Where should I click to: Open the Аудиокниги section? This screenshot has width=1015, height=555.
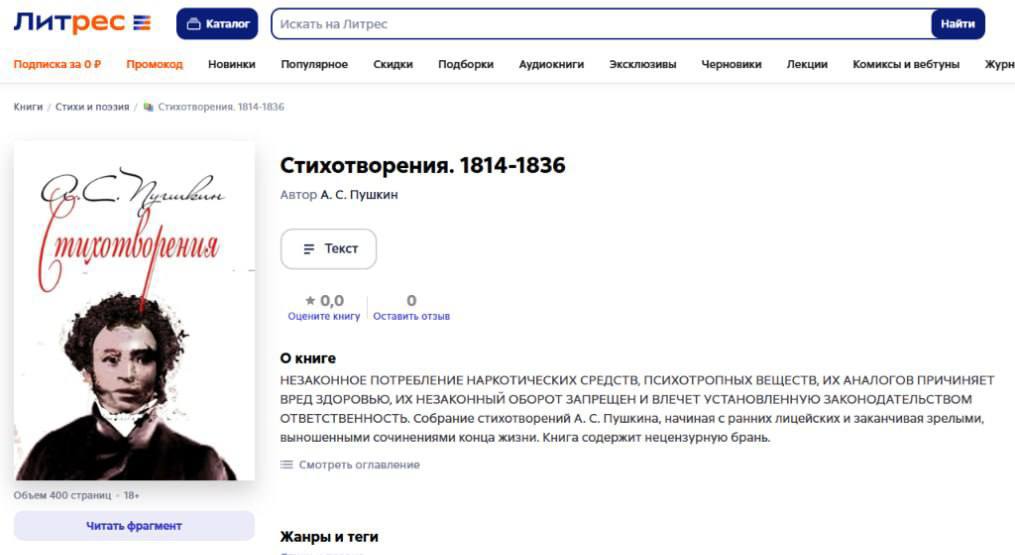point(551,64)
